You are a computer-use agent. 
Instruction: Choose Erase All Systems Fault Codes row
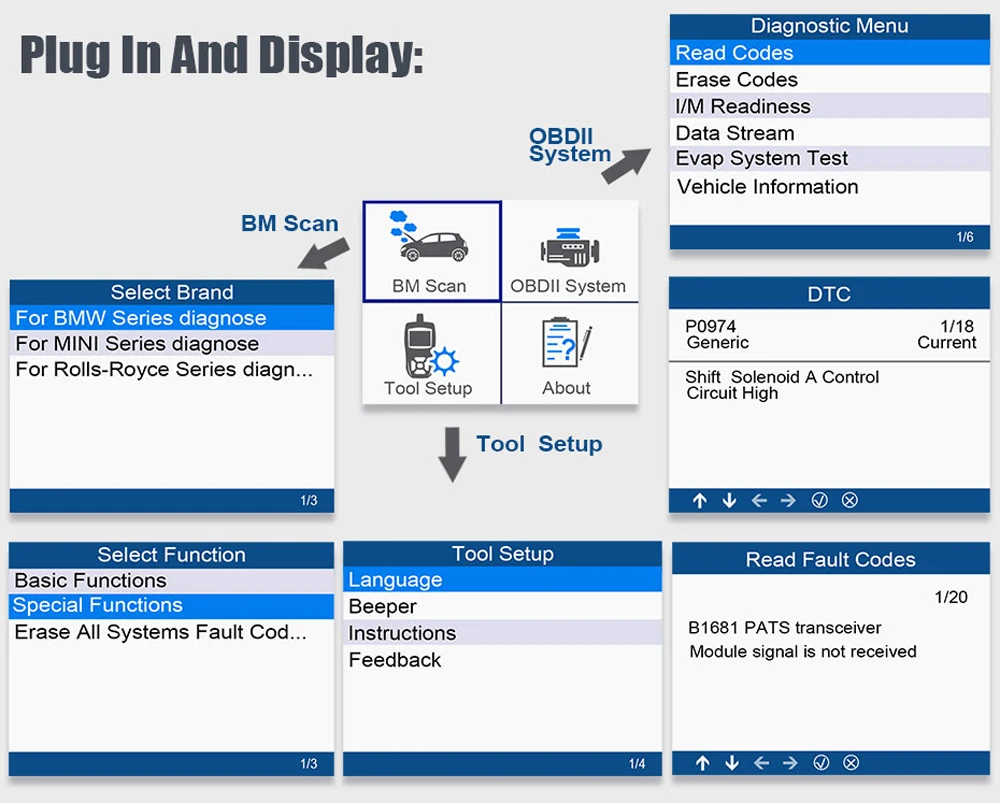click(172, 632)
